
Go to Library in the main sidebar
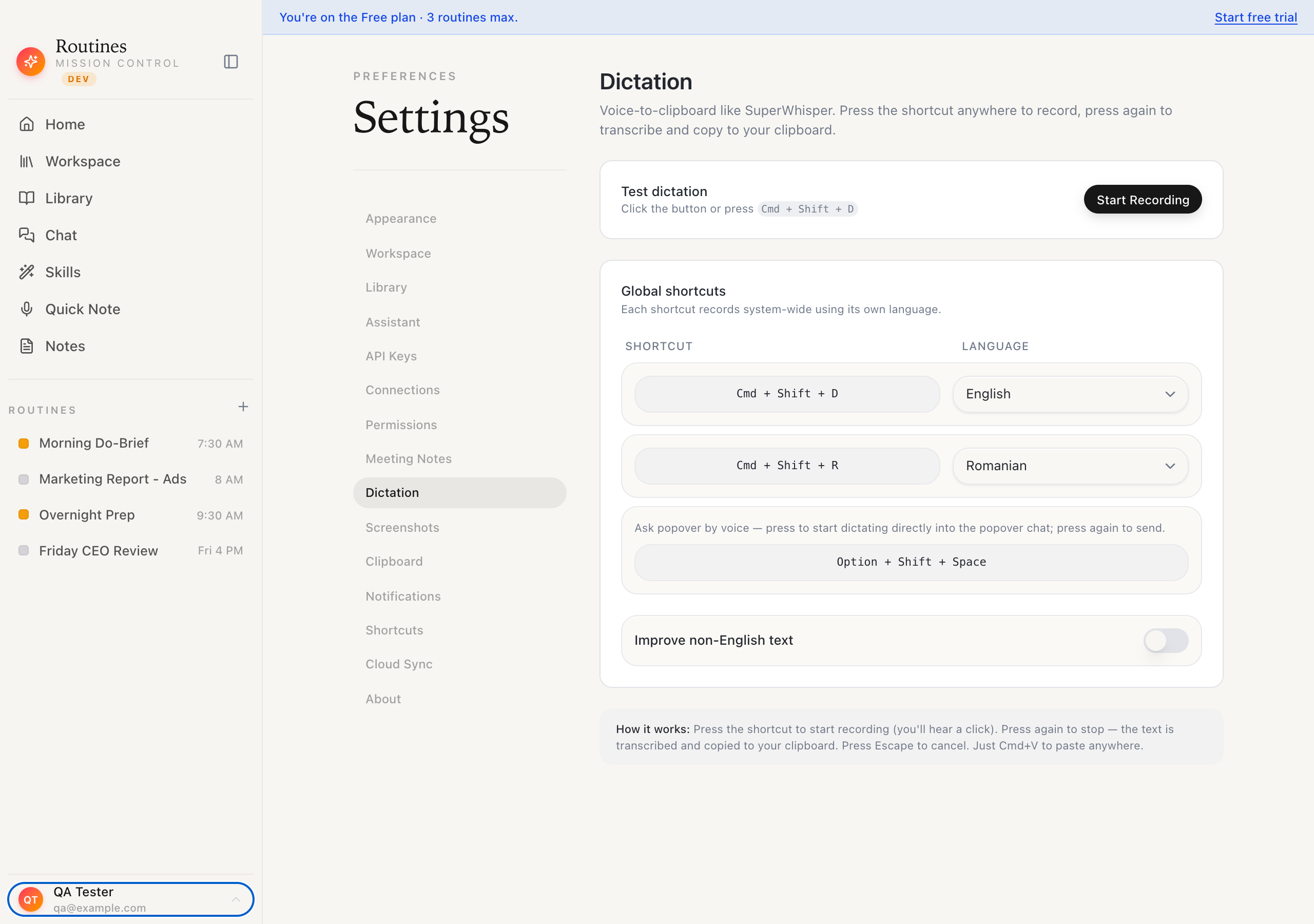tap(130, 198)
